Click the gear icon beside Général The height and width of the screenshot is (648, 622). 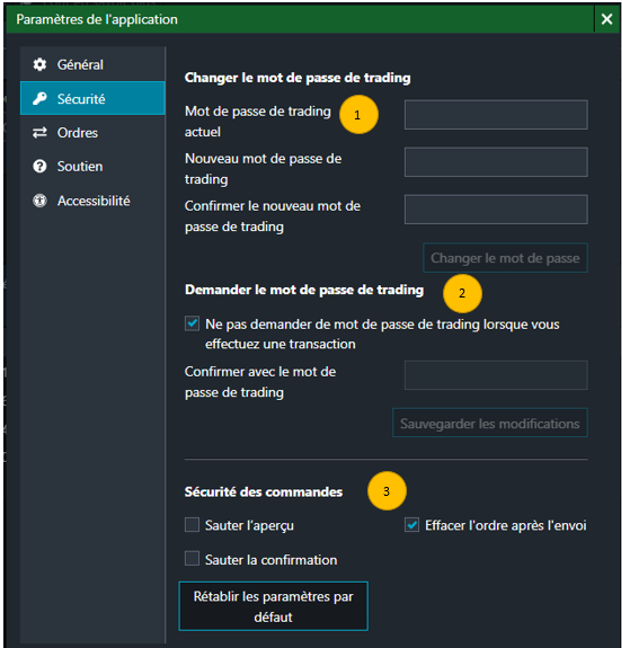click(x=40, y=65)
